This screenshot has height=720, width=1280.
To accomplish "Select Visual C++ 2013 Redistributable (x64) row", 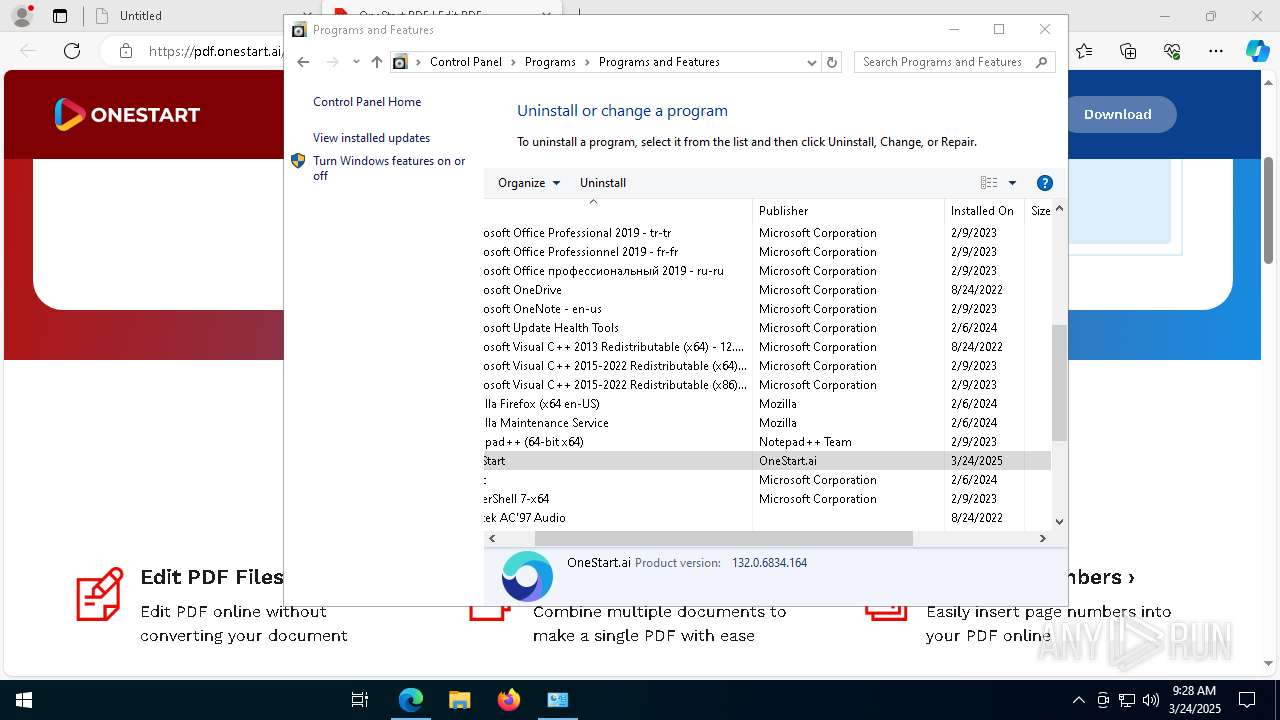I will 767,347.
